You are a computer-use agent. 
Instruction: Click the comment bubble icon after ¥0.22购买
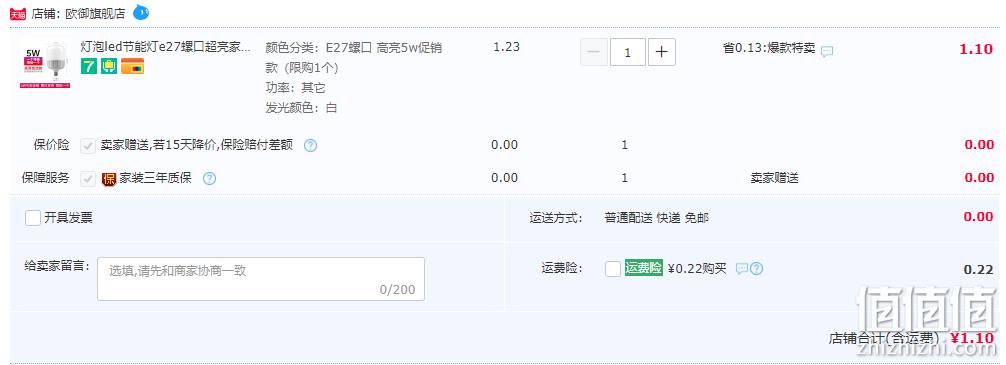click(x=742, y=269)
